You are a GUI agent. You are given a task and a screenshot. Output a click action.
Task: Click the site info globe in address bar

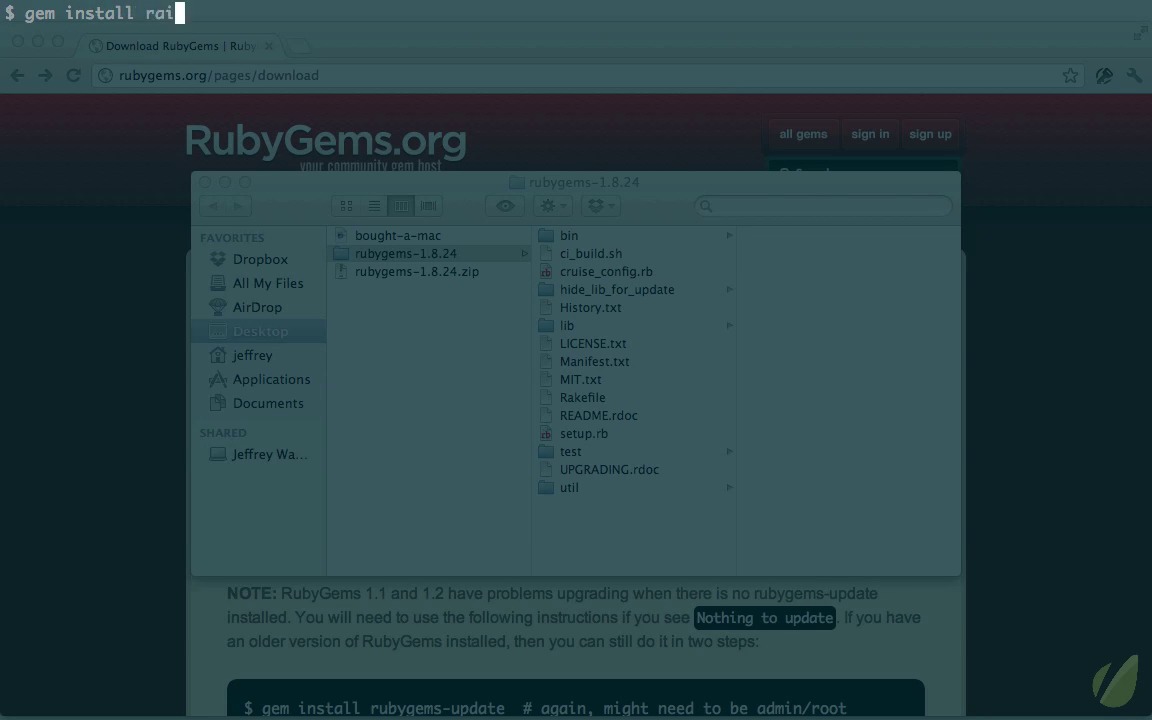[105, 76]
